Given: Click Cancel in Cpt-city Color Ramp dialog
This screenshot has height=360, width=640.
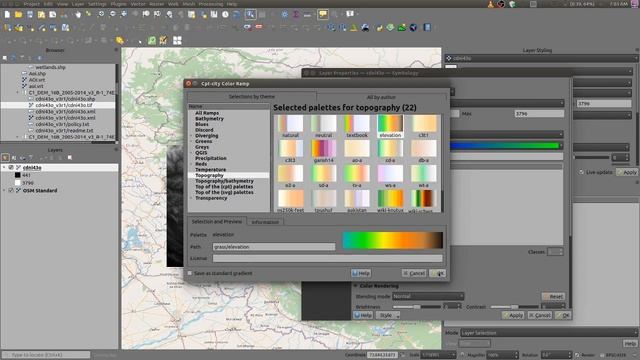Looking at the screenshot, I should point(414,273).
